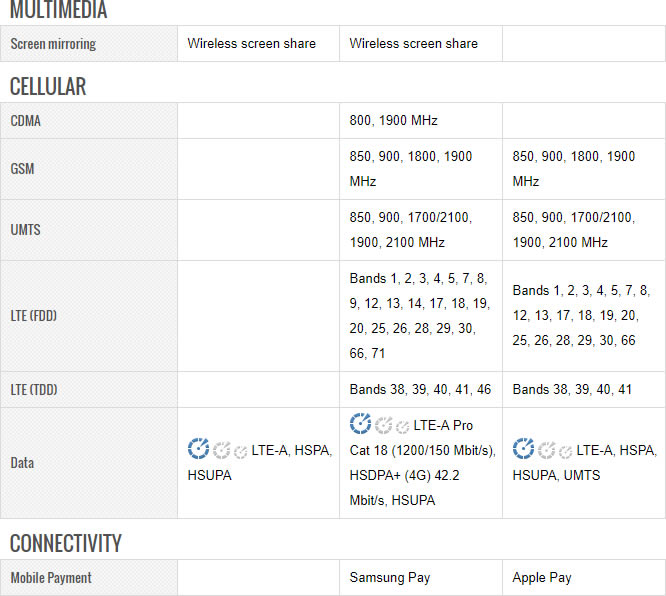
Task: Click the Mobile Payment row label
Action: pos(51,578)
